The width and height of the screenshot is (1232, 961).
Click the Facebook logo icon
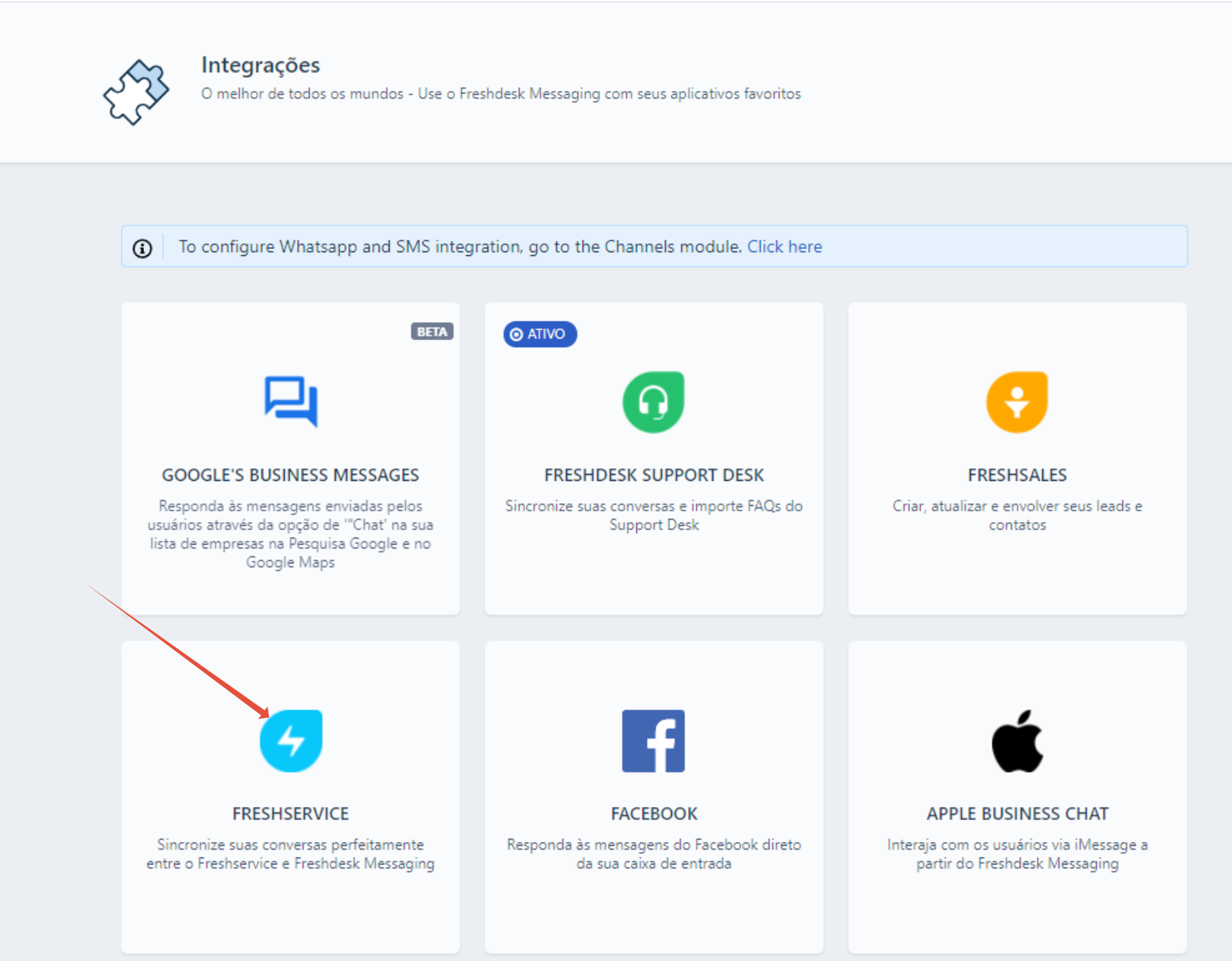(653, 741)
